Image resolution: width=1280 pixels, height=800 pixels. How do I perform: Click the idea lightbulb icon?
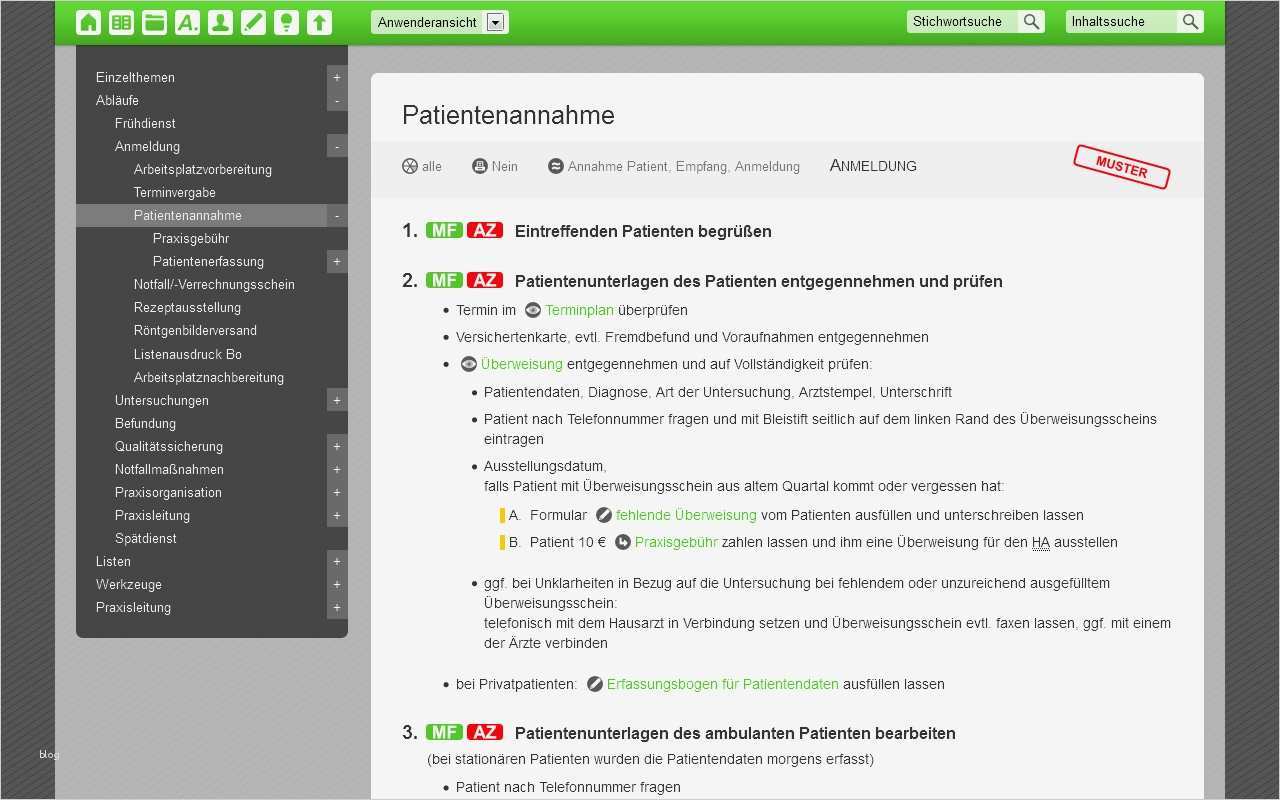(286, 21)
